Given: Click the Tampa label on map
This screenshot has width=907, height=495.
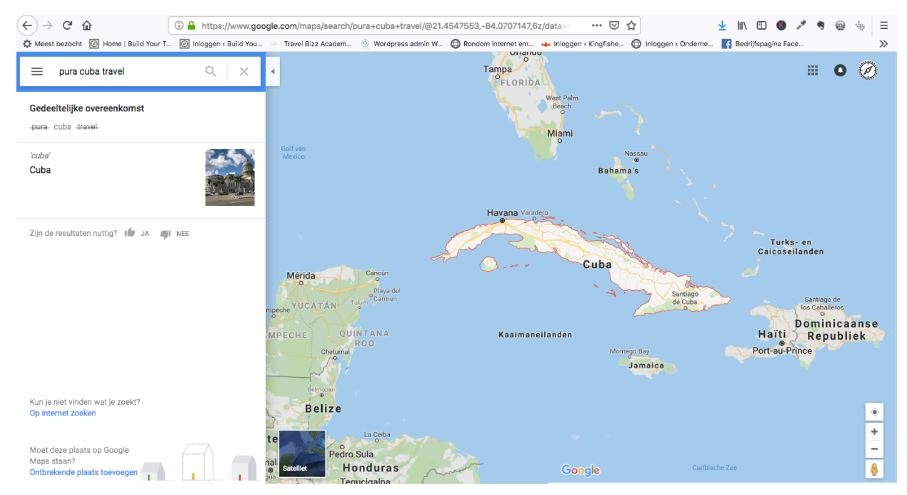Looking at the screenshot, I should click(497, 69).
